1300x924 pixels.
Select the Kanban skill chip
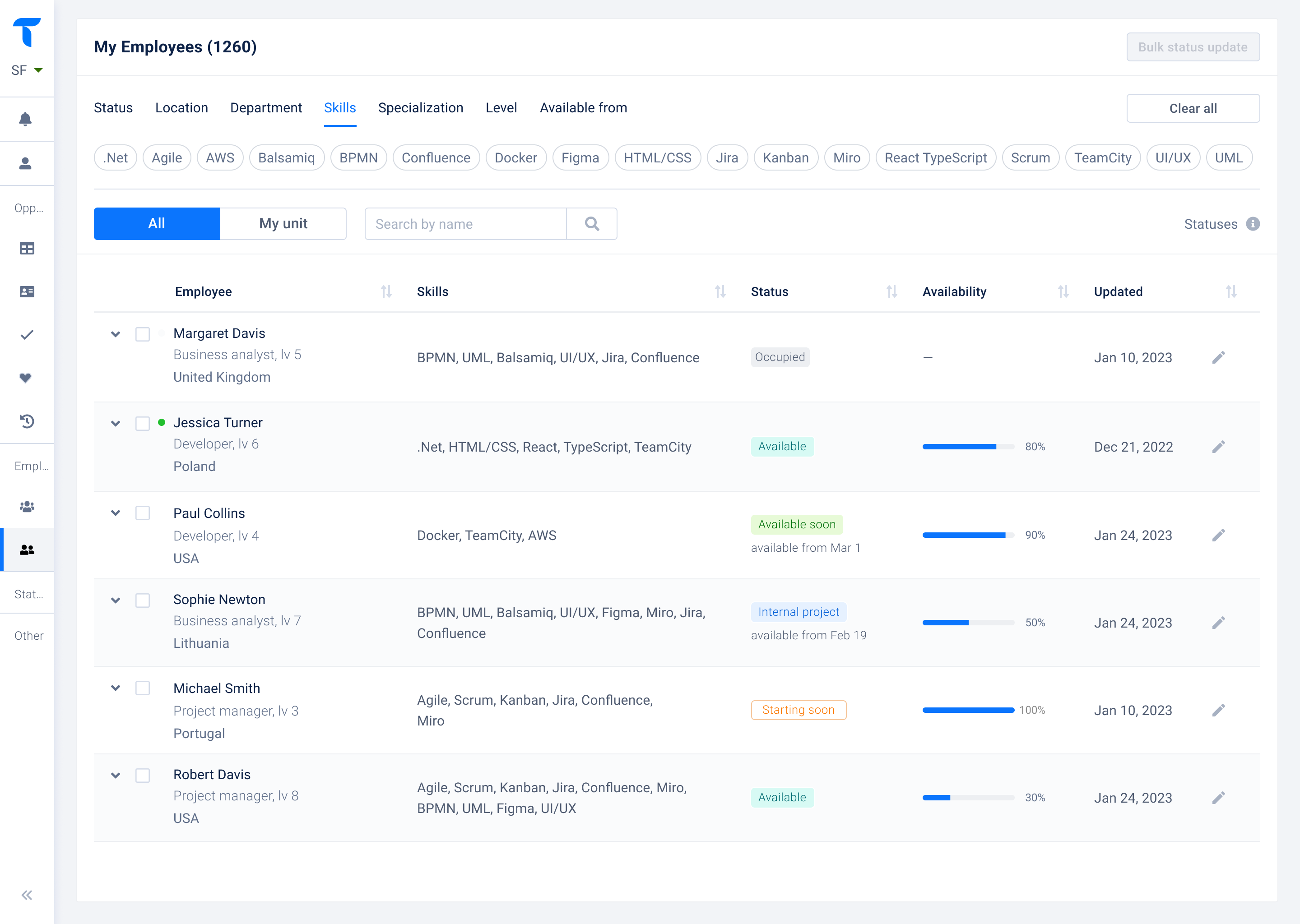(x=785, y=157)
